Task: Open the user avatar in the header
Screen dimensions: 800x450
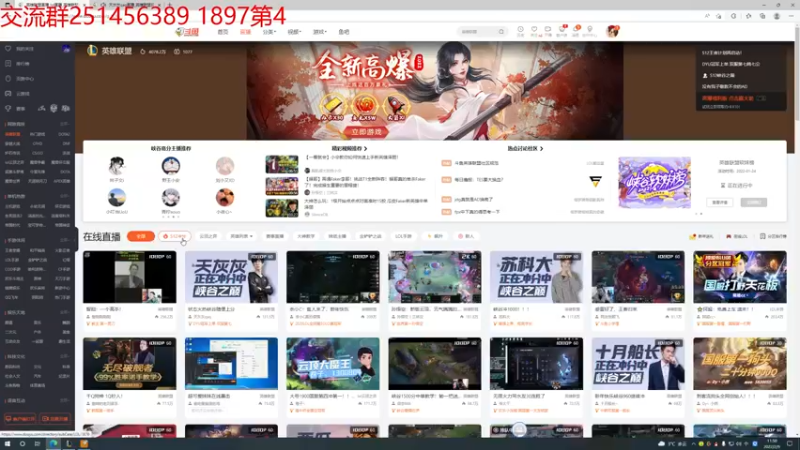Action: 612,31
